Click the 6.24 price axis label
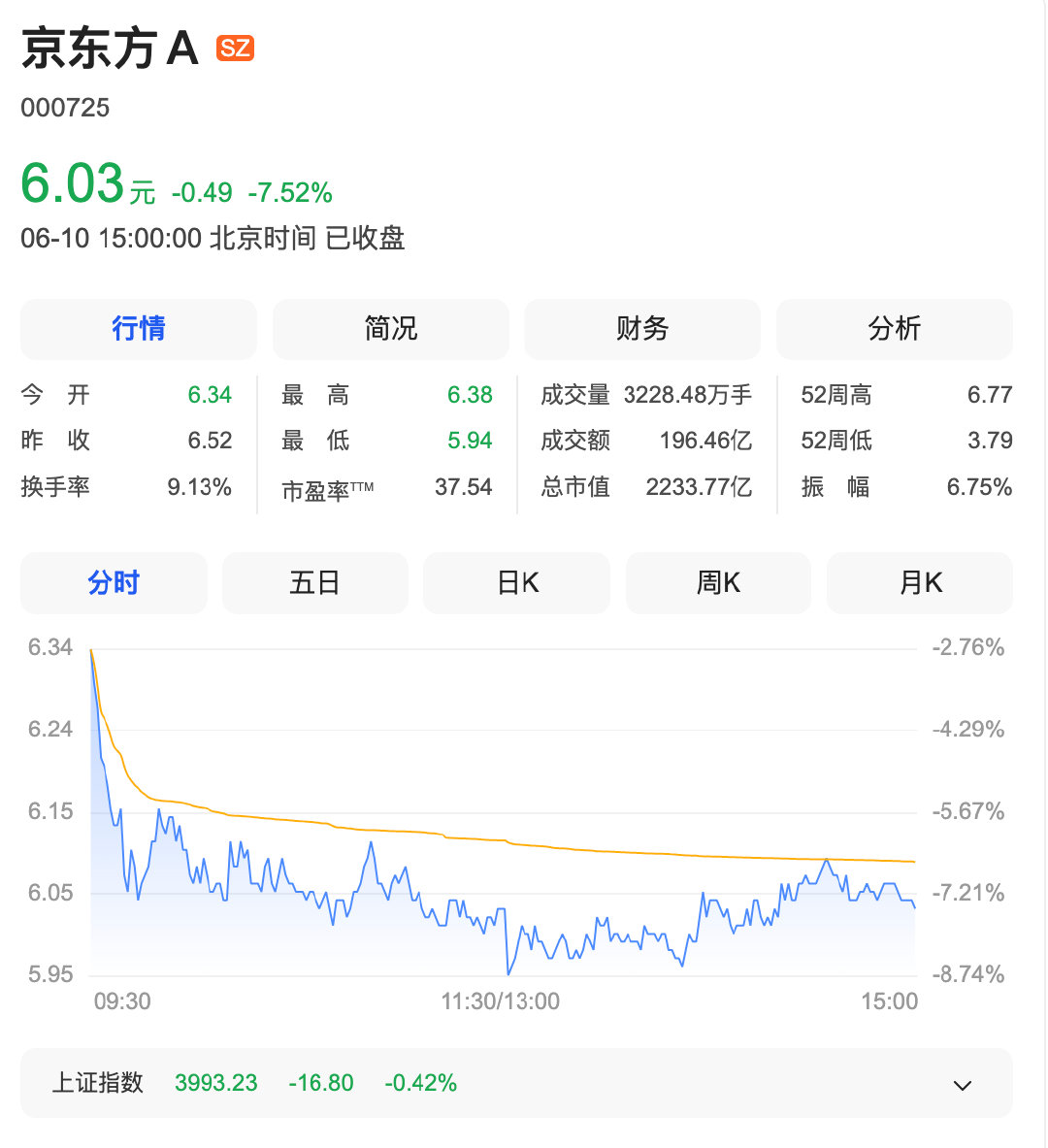1048x1148 pixels. (50, 729)
